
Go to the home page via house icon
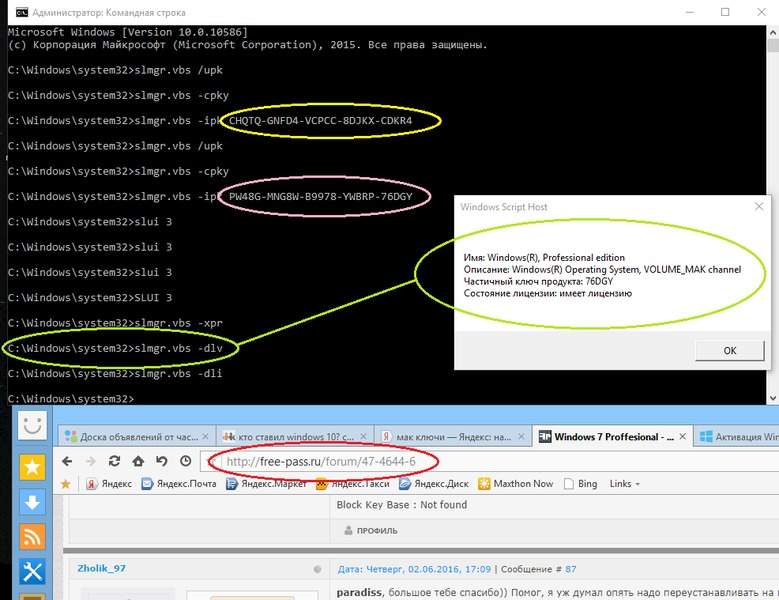click(x=138, y=461)
